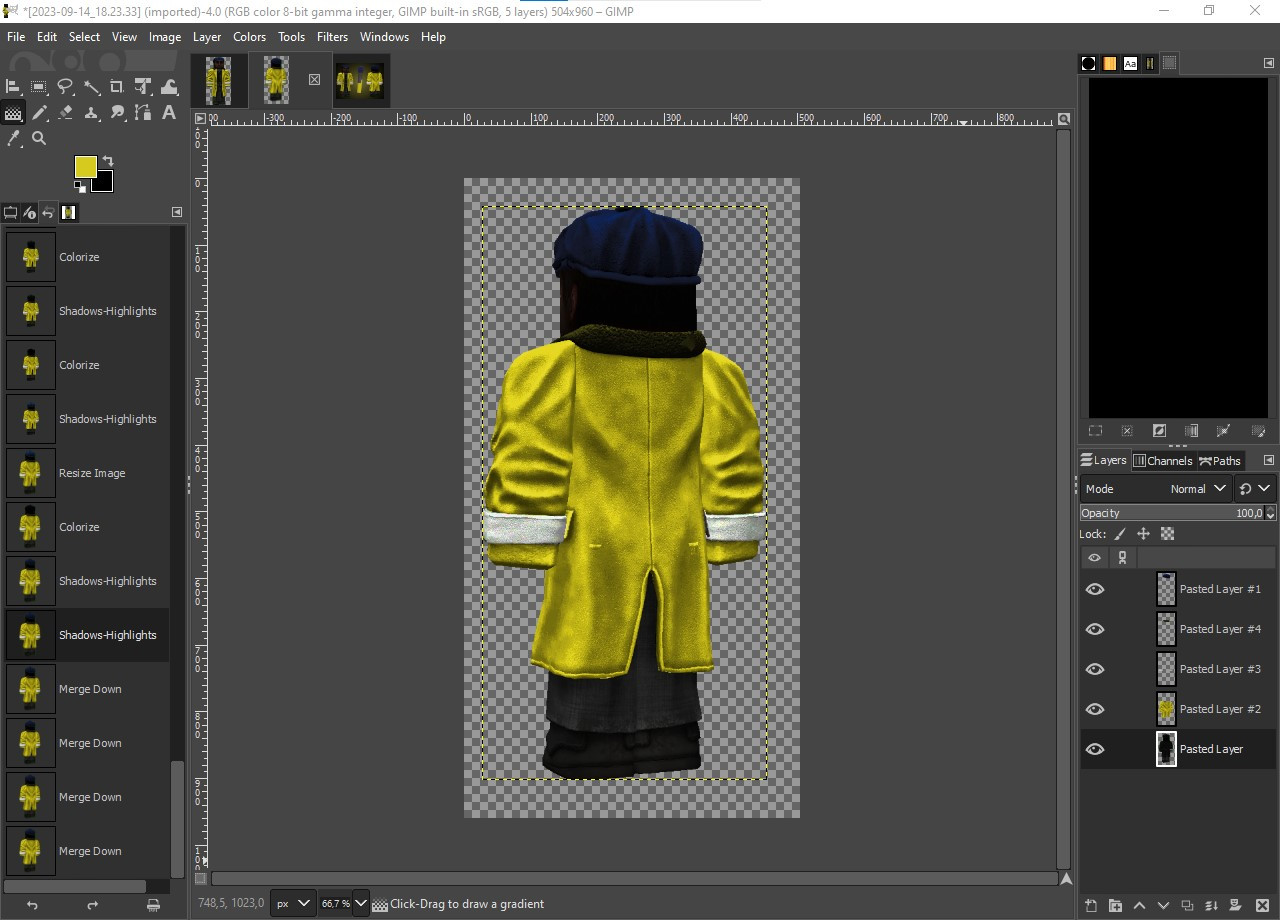Screen dimensions: 1280x920
Task: Open the Undo History dock configuration menu
Action: point(177,212)
